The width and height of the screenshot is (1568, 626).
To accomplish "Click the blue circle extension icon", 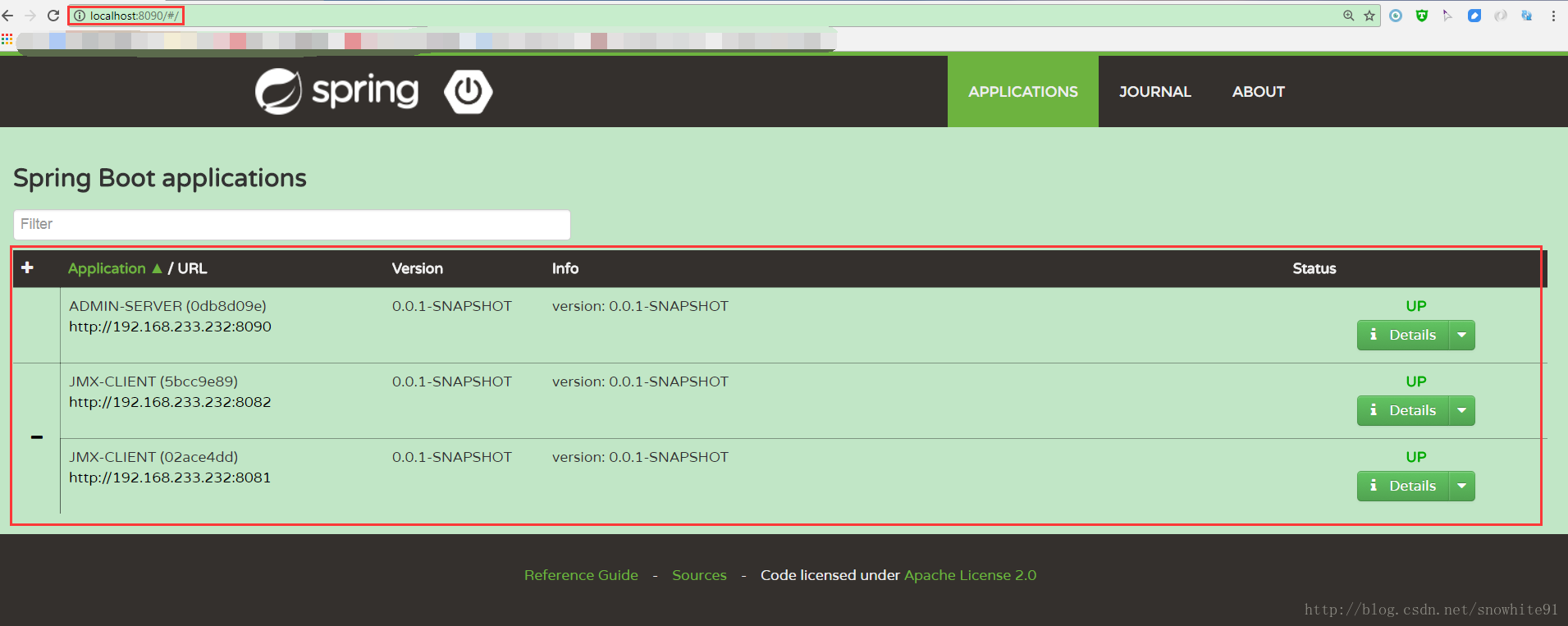I will (1396, 16).
